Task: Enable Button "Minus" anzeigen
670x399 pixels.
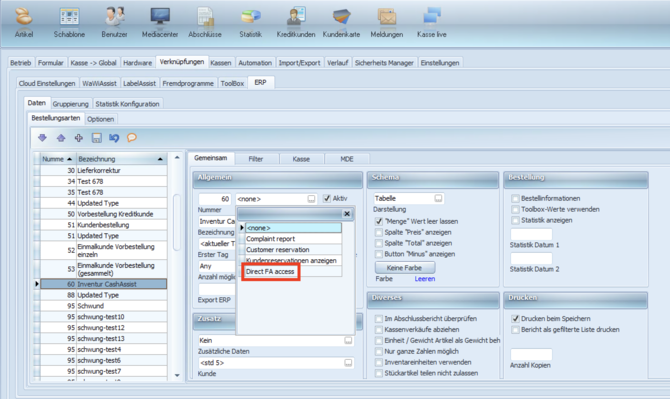Action: click(379, 254)
